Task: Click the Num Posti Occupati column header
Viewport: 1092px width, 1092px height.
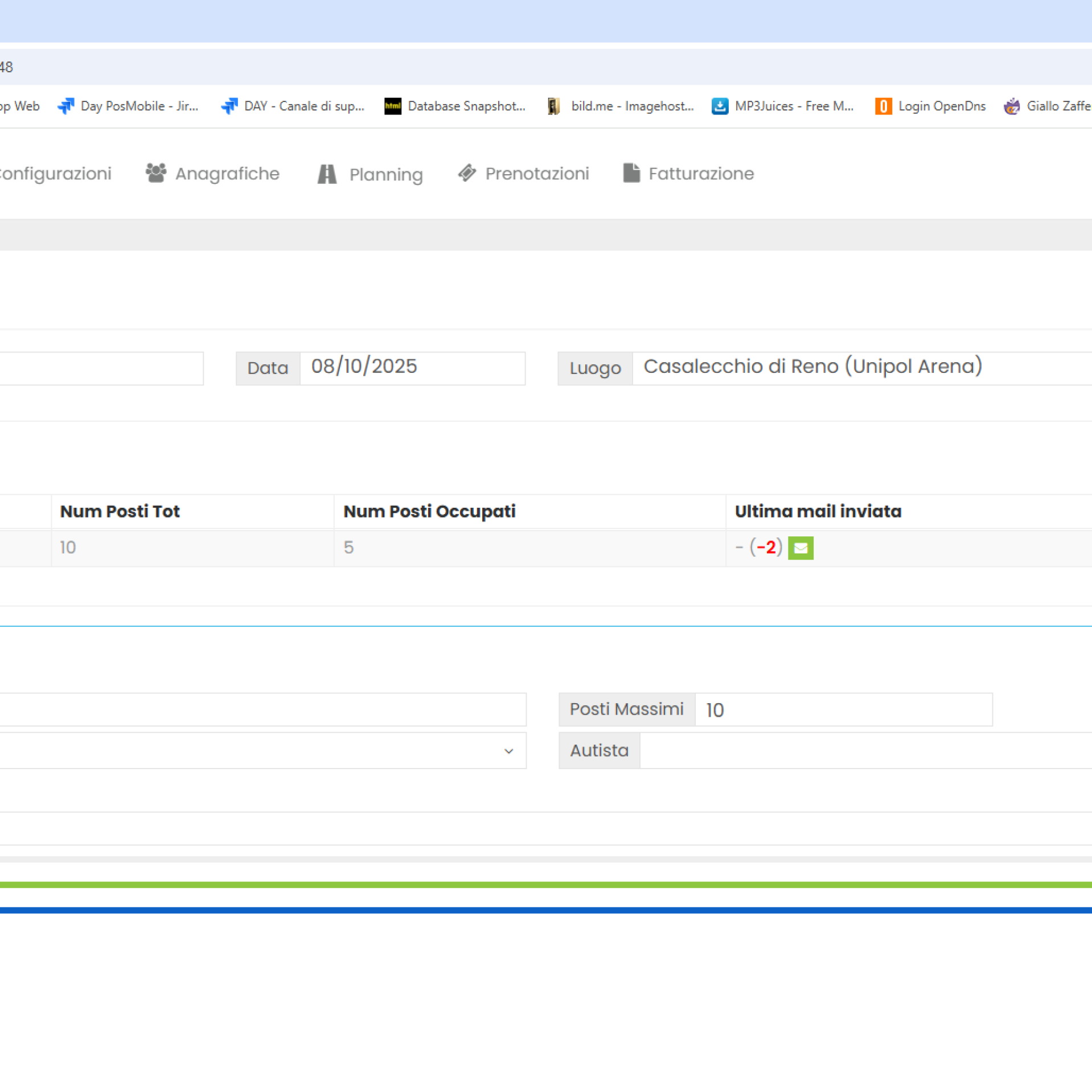Action: click(x=429, y=511)
